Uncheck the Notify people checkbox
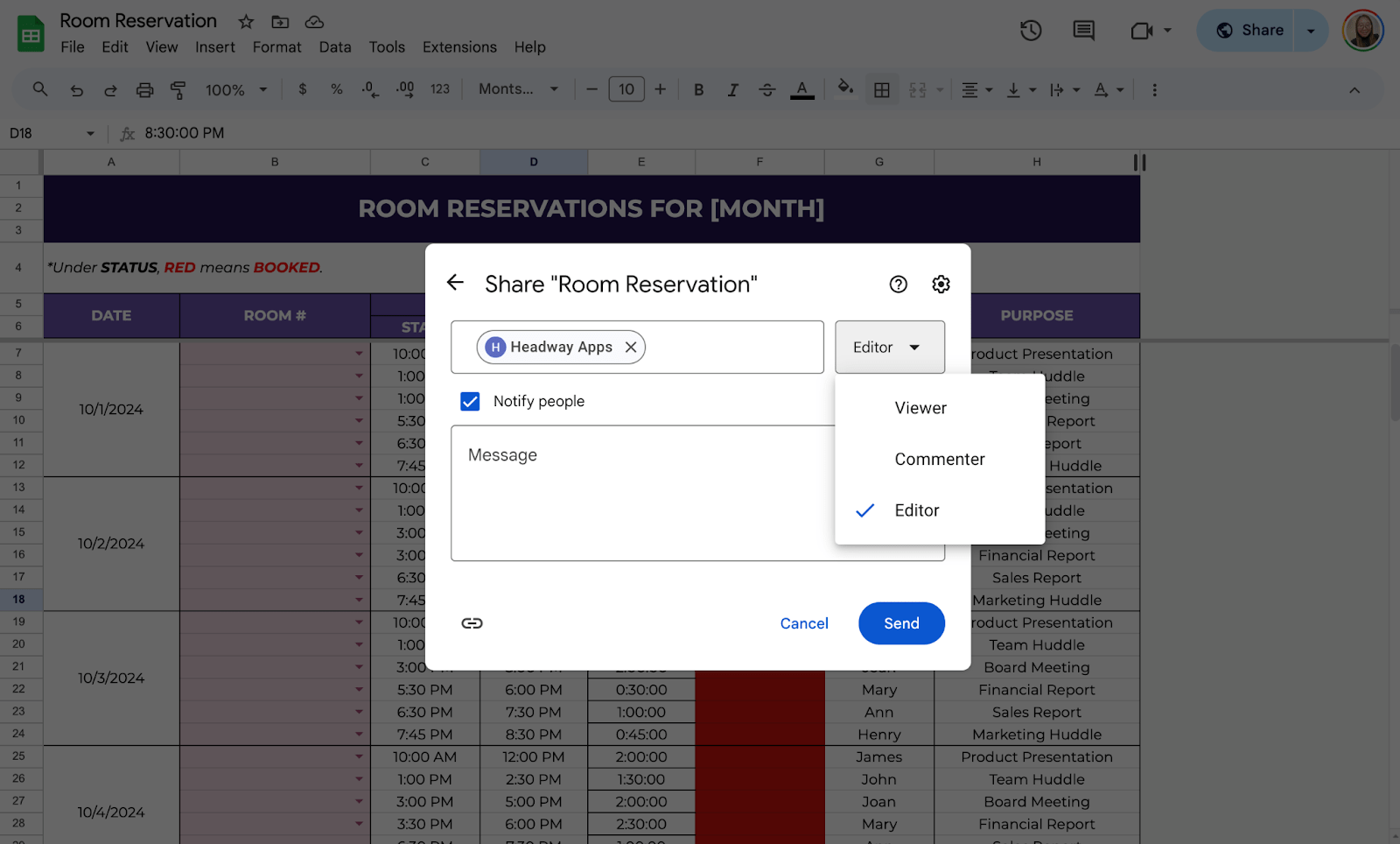 (x=470, y=401)
